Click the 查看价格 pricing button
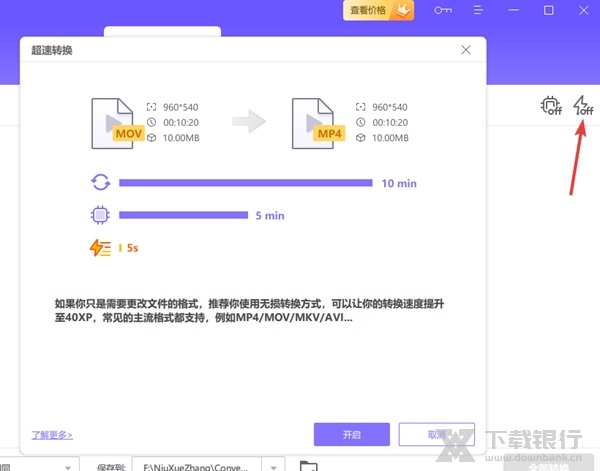Image resolution: width=600 pixels, height=471 pixels. (x=378, y=10)
